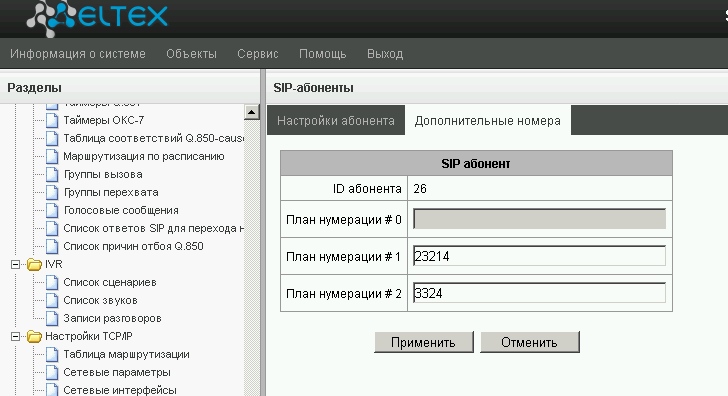Click the План нумерации # 0 field
Viewport: 728px width, 396px height.
pos(540,219)
